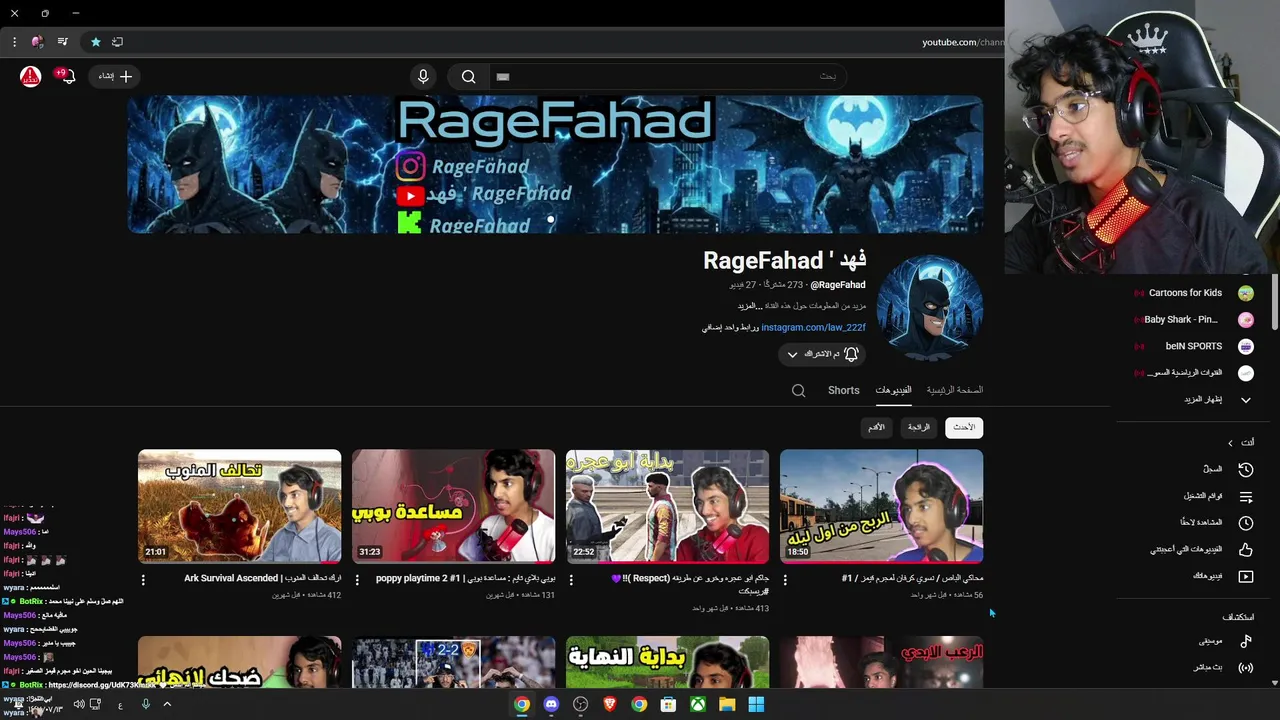Open the Ark Survival Ascended video thumbnail
This screenshot has width=1280, height=720.
click(239, 506)
